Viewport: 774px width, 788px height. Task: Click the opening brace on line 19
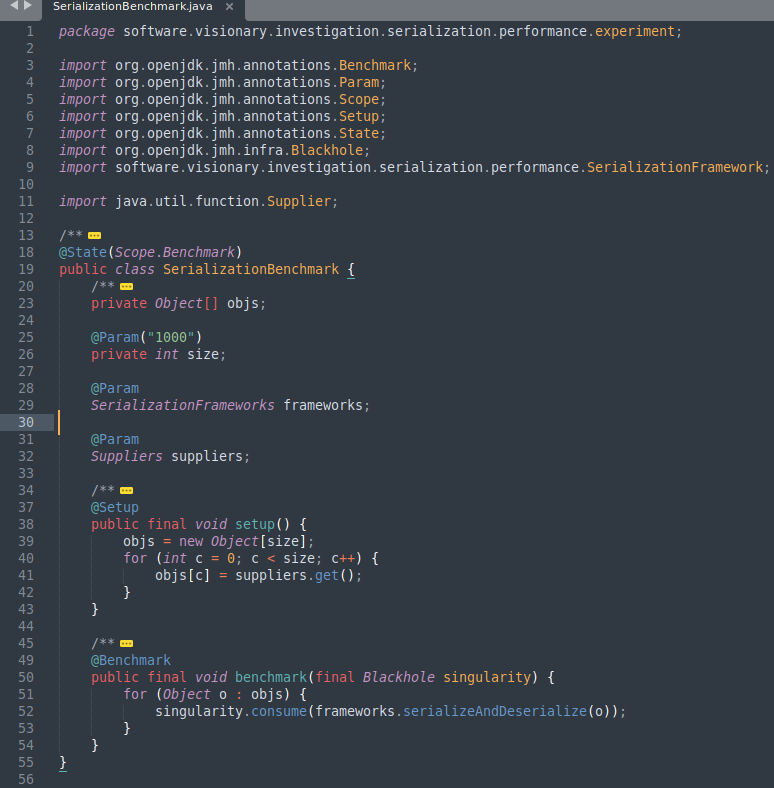(351, 269)
